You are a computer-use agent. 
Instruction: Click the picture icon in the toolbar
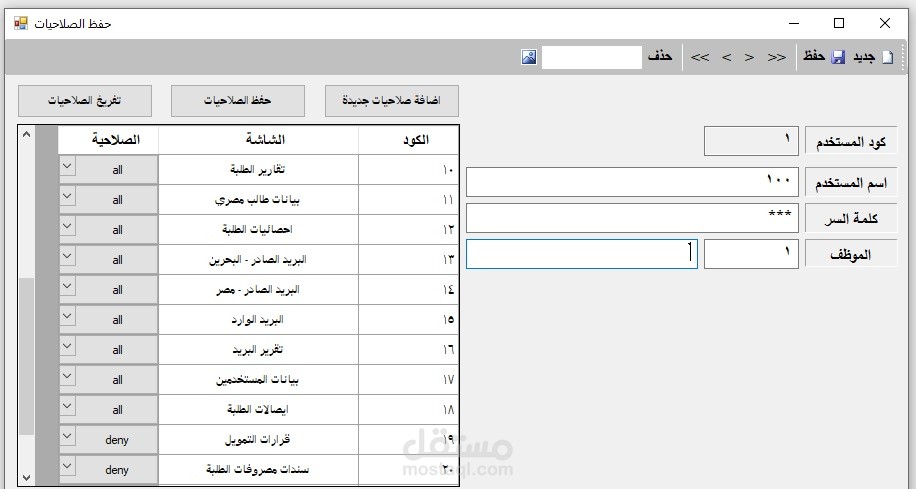(529, 57)
